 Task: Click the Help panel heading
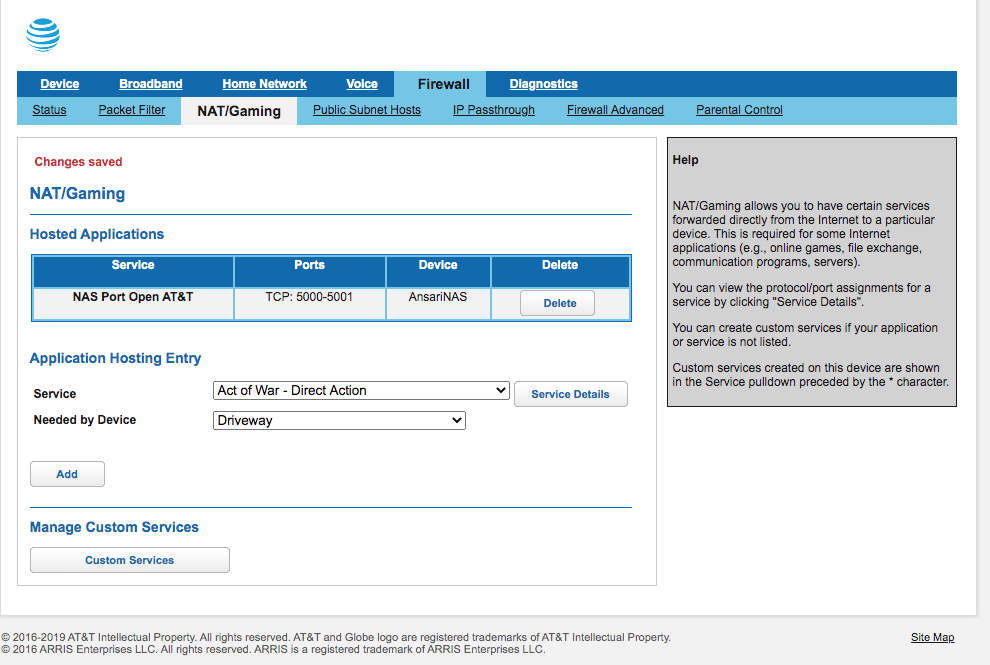pyautogui.click(x=685, y=160)
